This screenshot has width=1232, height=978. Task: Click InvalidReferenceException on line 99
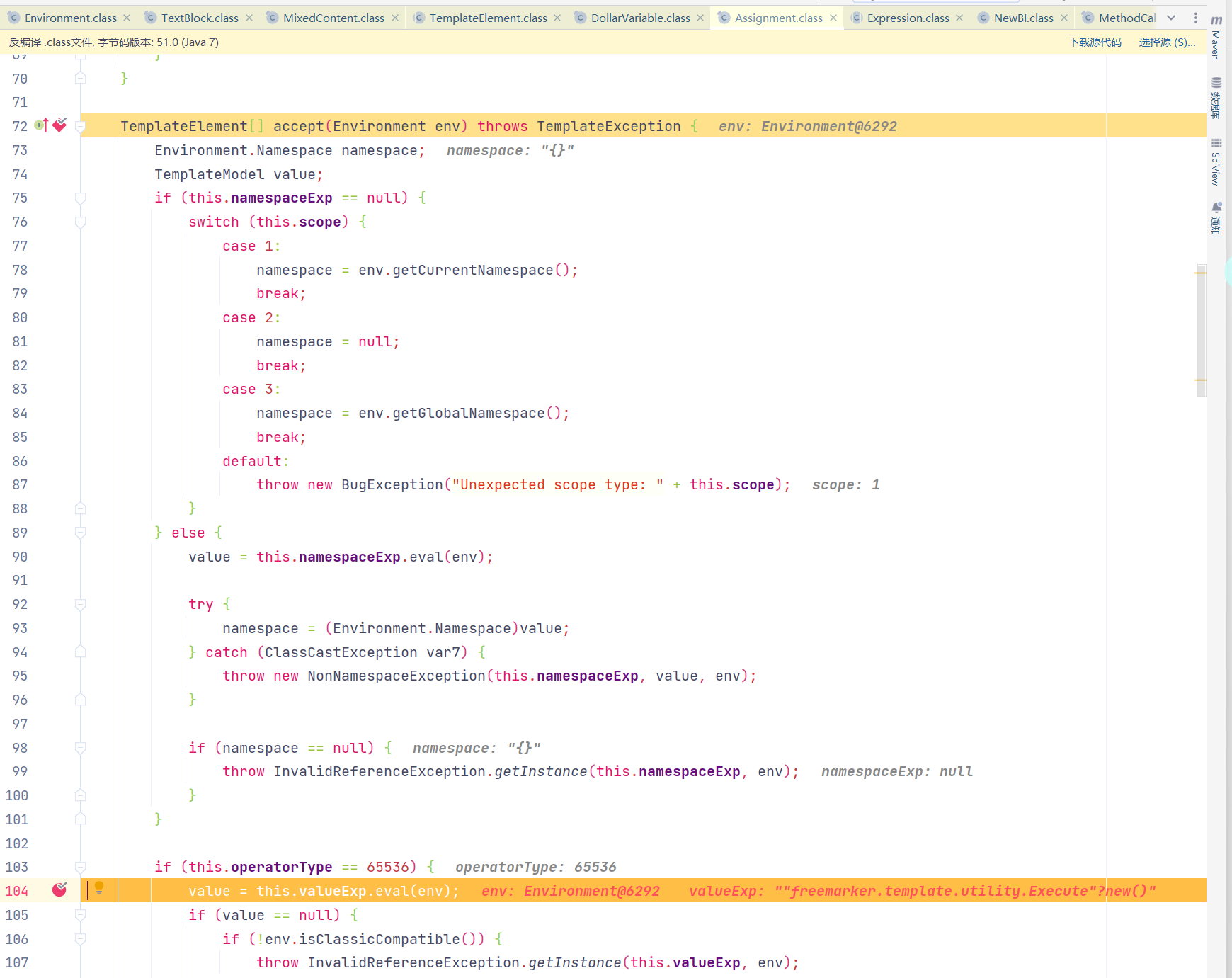tap(380, 772)
